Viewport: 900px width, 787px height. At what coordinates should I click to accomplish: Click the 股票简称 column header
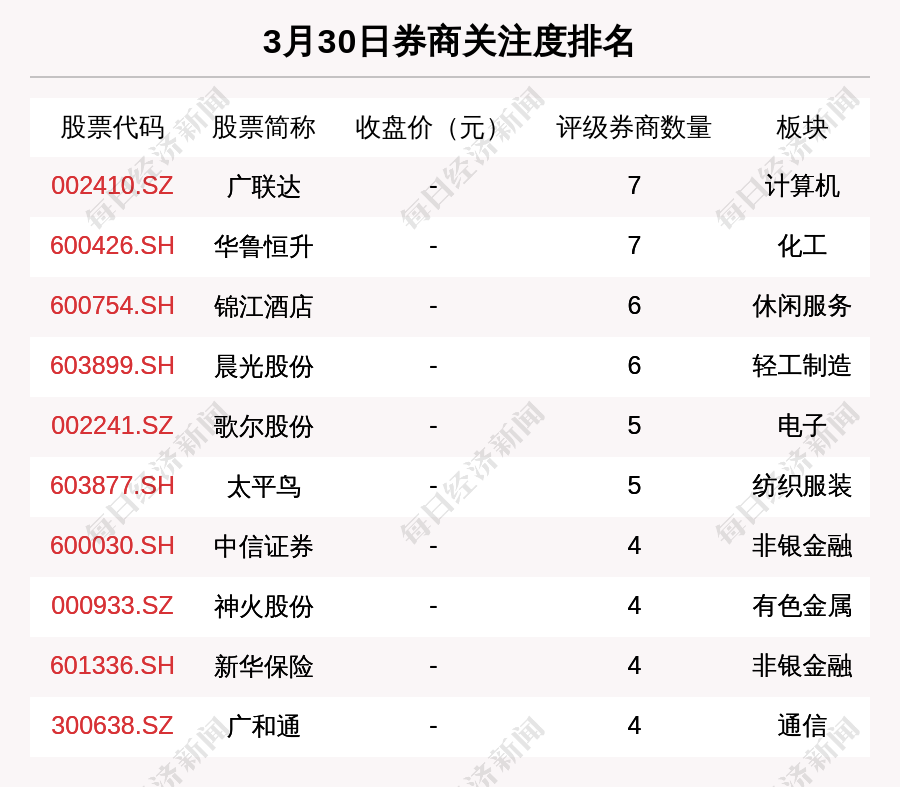263,127
